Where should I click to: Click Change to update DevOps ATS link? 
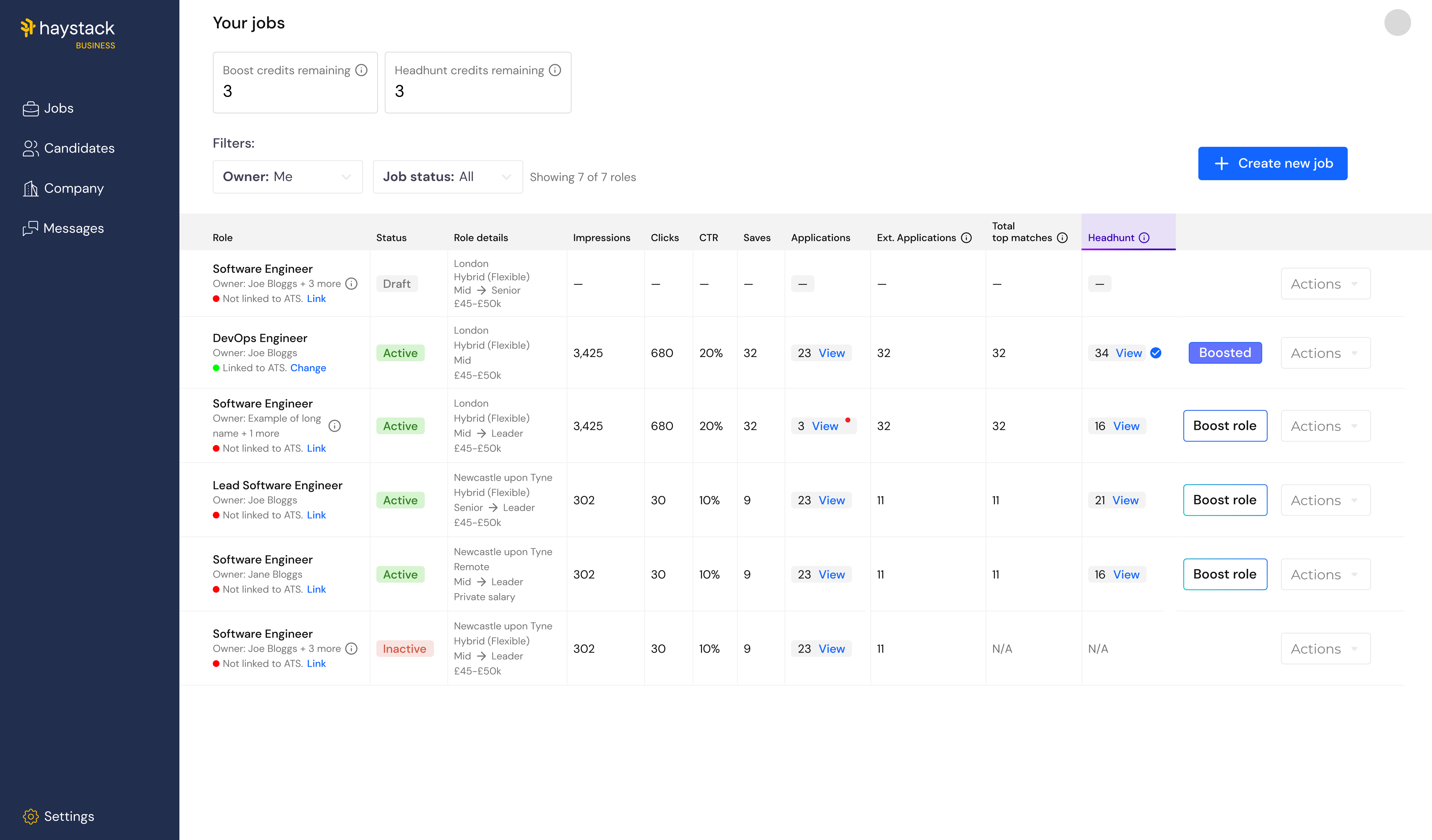(x=308, y=368)
